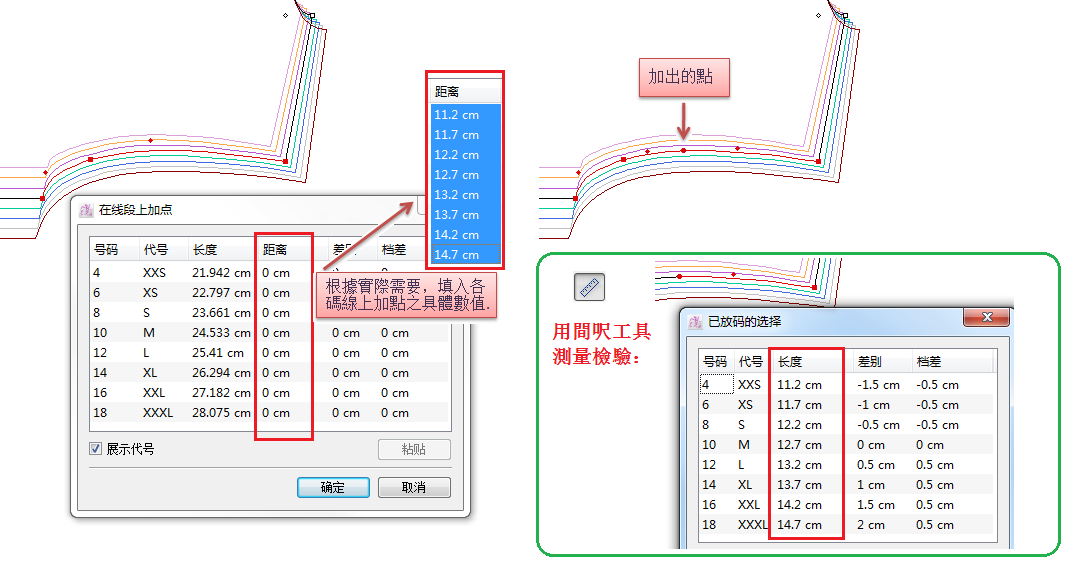Viewport: 1072px width, 572px height.
Task: Click 号码 column header in 在线段上加点 dialog
Action: coord(106,250)
